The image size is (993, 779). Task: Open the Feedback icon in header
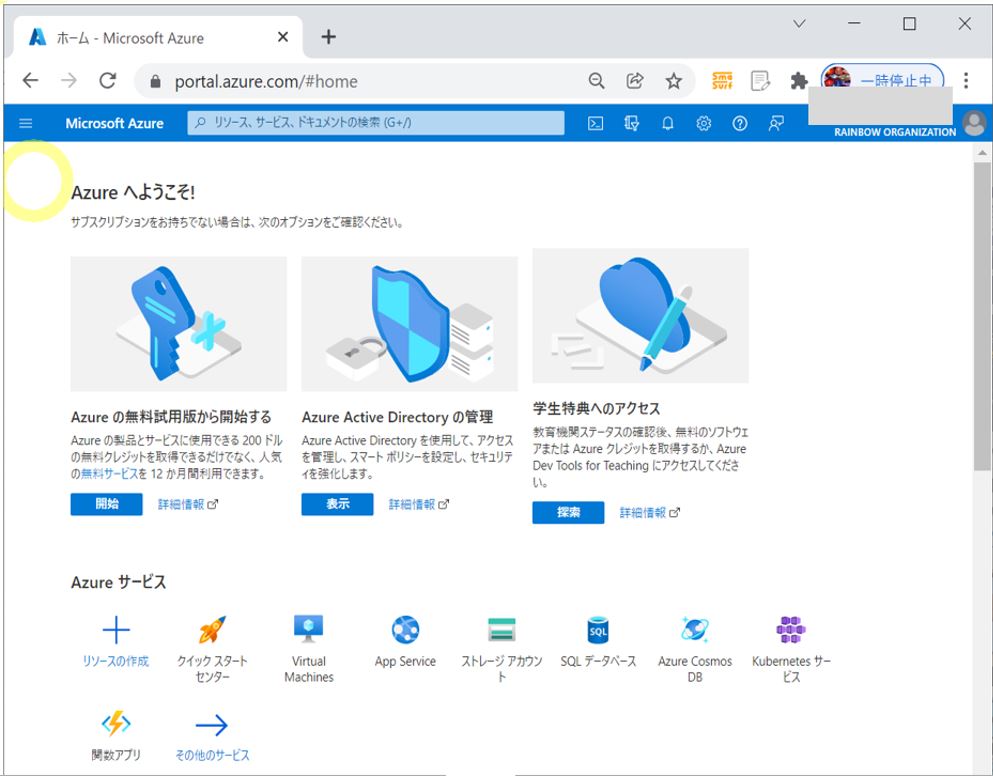776,124
